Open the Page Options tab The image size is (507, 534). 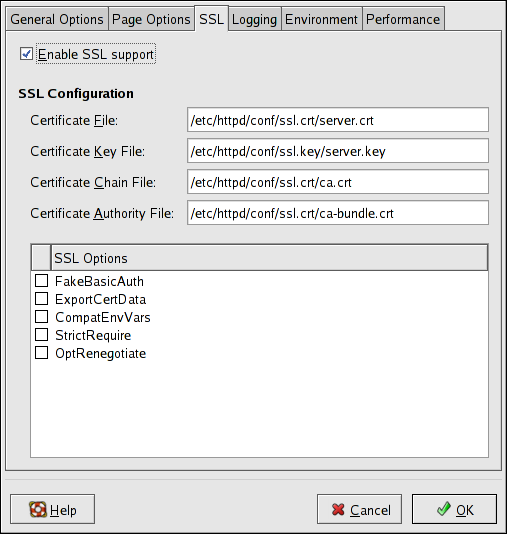pyautogui.click(x=151, y=19)
